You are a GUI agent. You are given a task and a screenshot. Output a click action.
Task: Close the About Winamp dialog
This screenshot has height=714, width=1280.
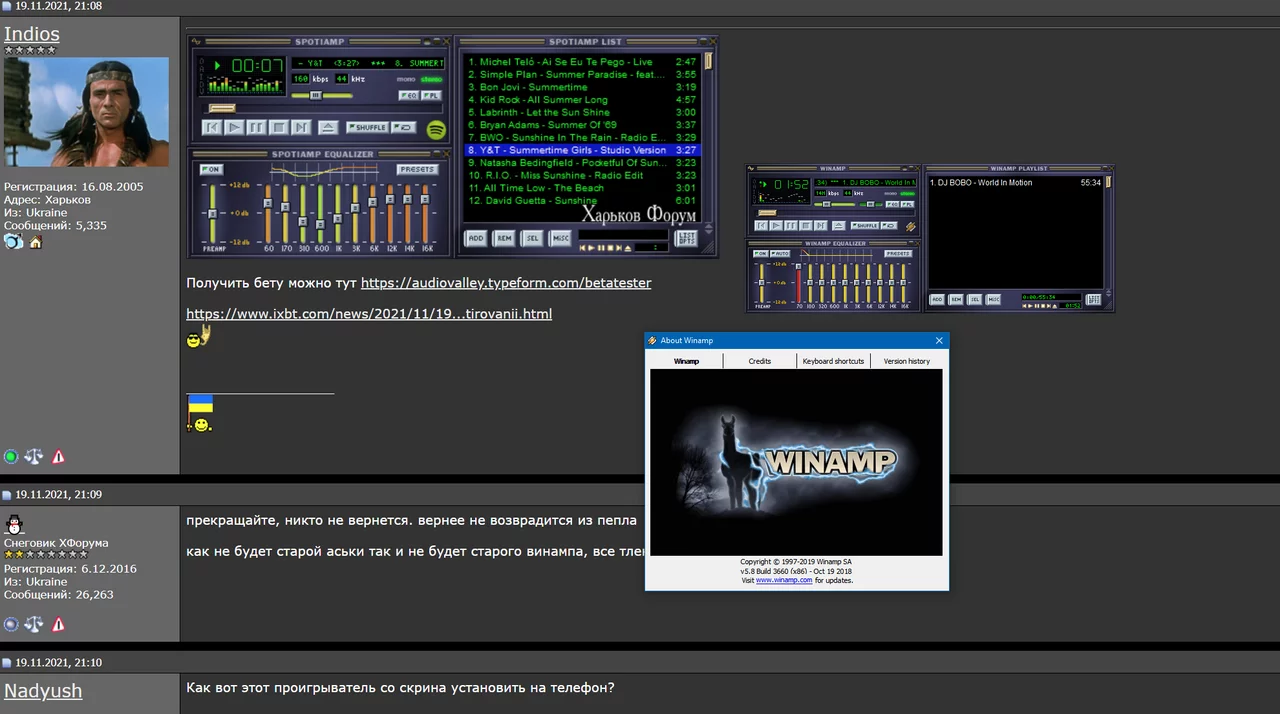click(x=939, y=340)
